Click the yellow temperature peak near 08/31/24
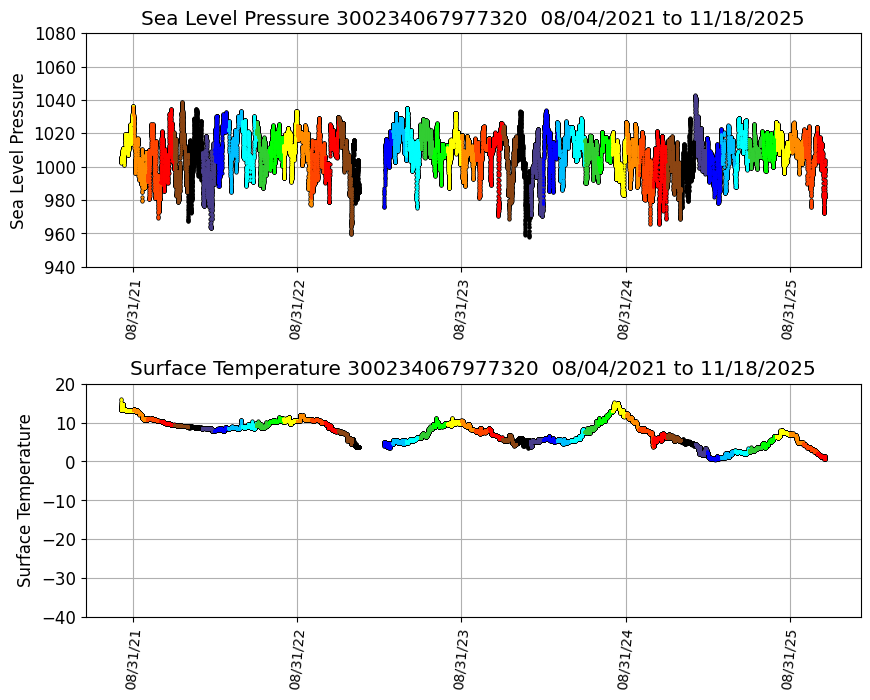The image size is (870, 700). [x=616, y=405]
